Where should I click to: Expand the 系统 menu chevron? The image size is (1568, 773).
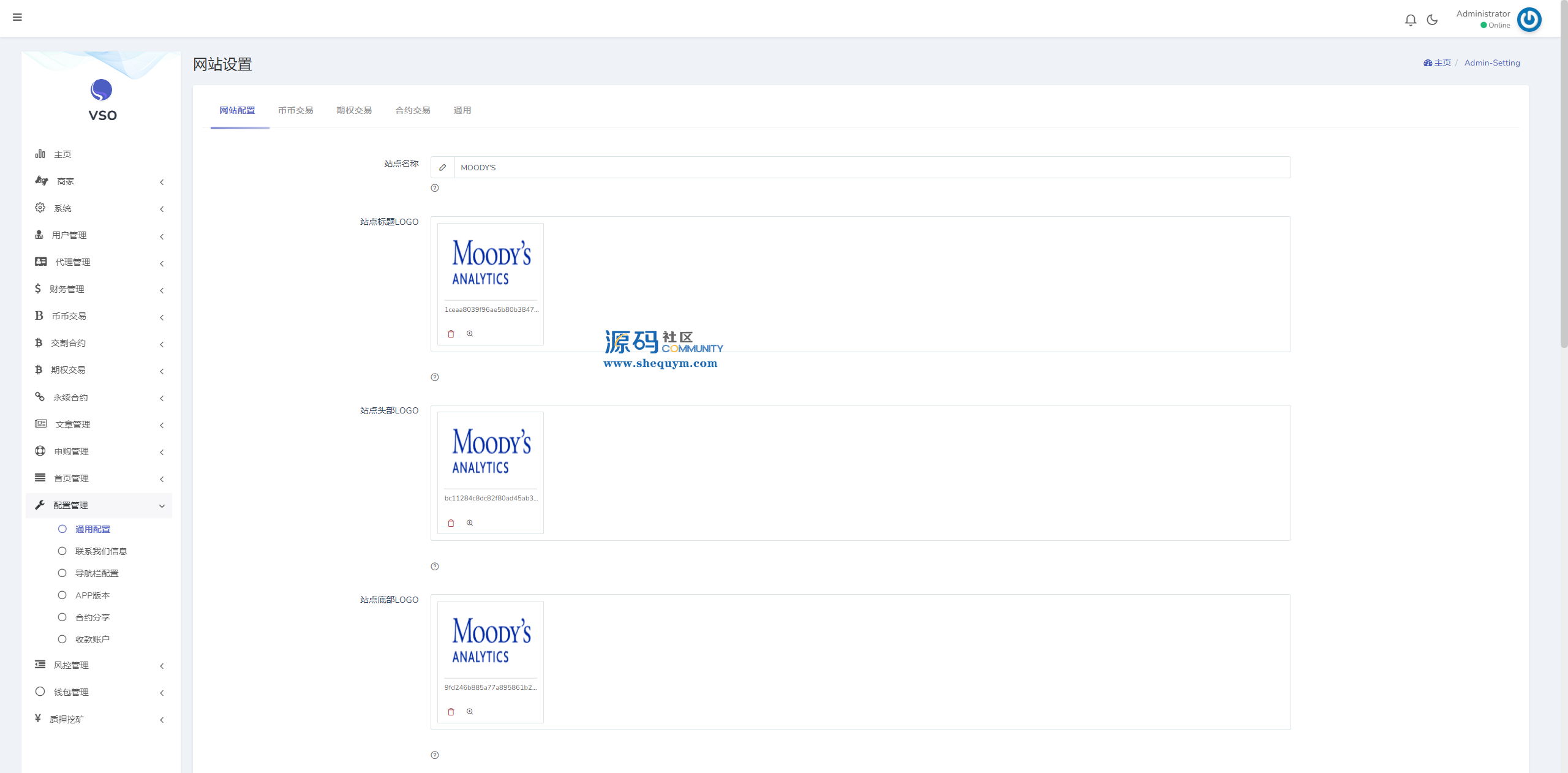162,209
